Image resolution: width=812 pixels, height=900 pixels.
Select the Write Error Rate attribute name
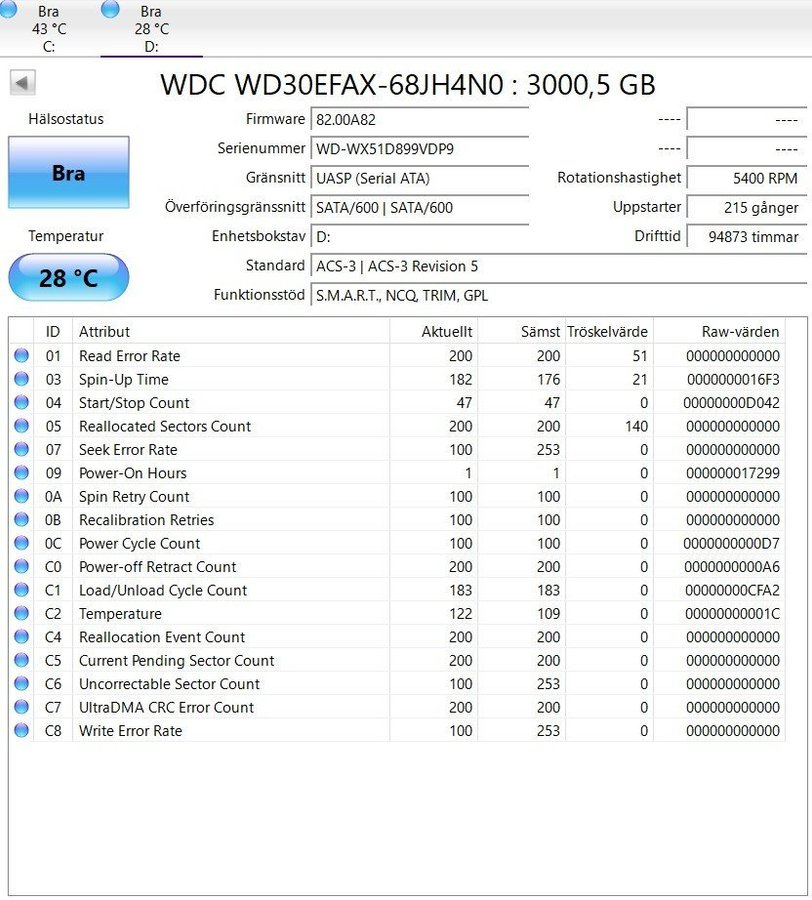coord(131,731)
